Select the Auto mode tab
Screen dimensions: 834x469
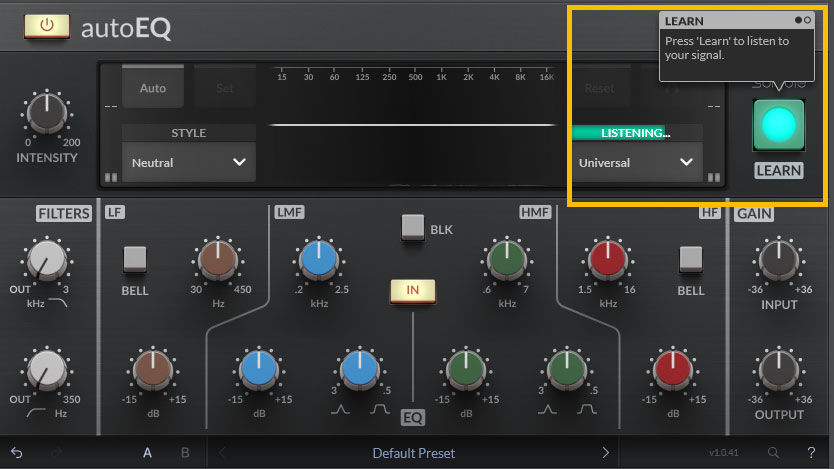[x=153, y=88]
